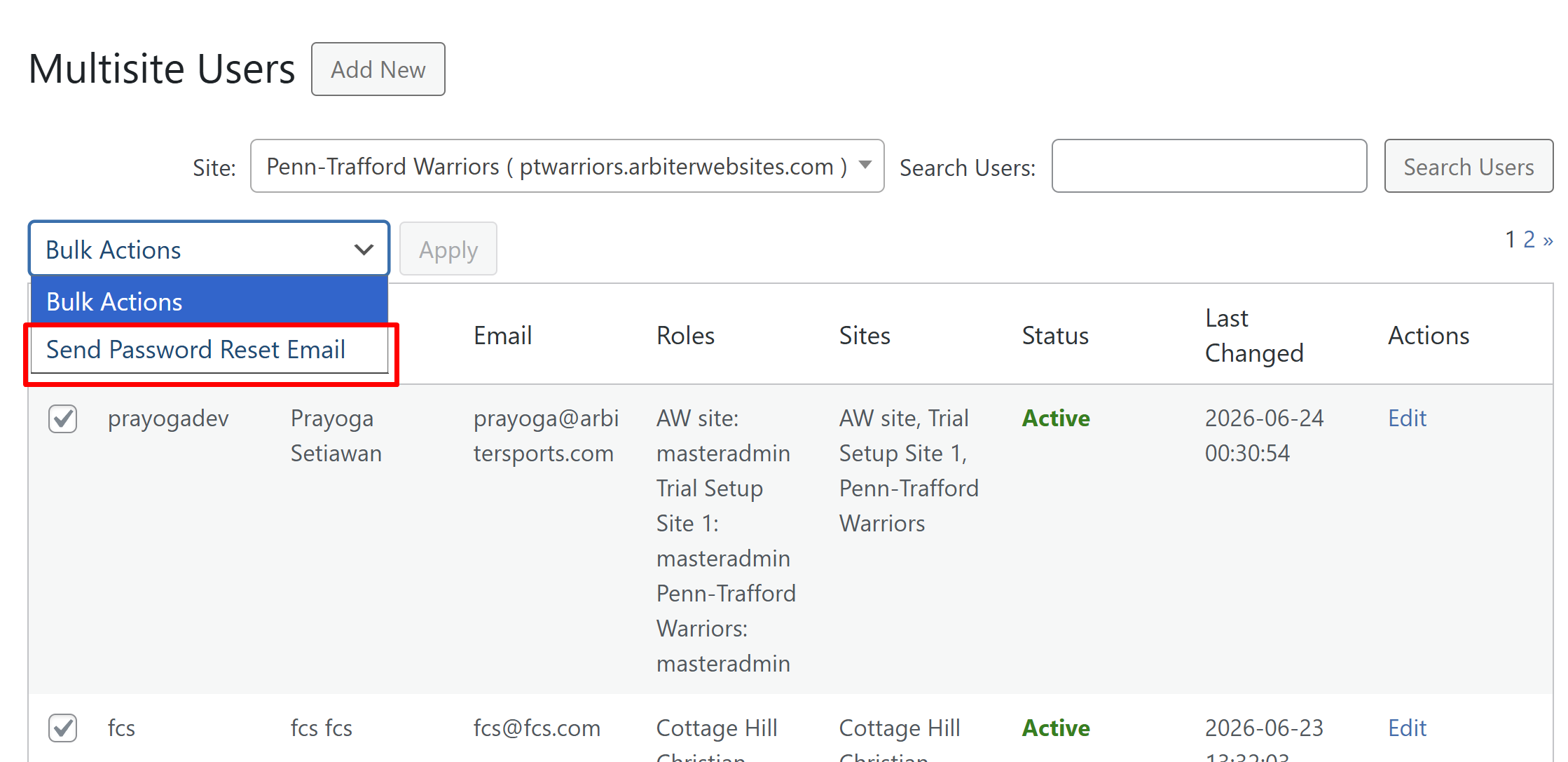Click the Apply button
Screen dimensions: 1568x762
click(448, 249)
